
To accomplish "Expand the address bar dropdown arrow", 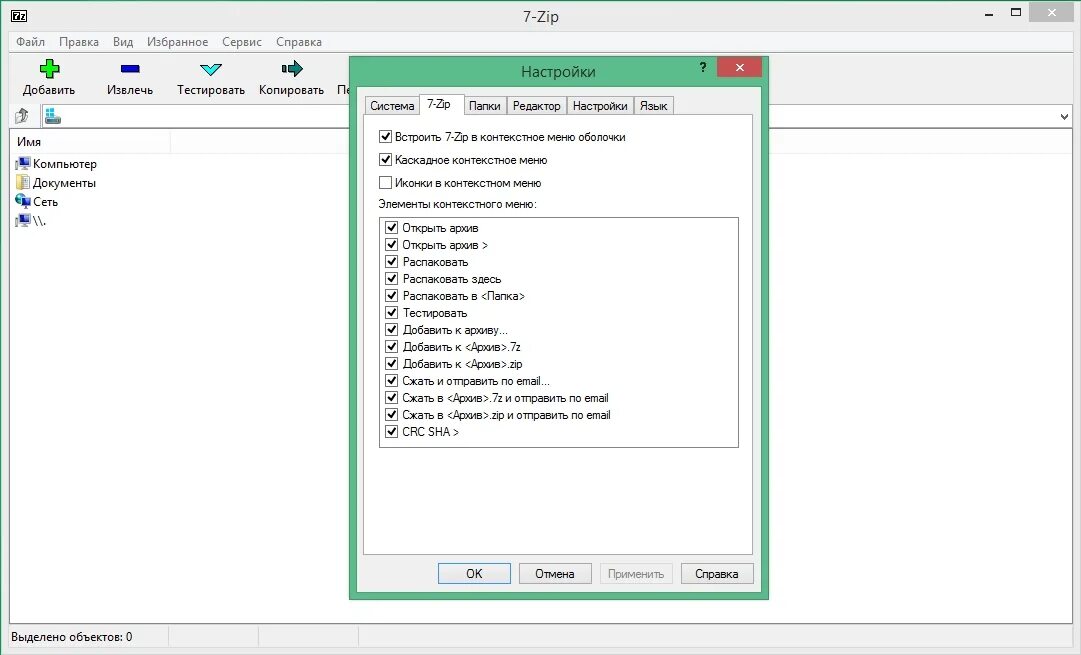I will click(x=1064, y=117).
